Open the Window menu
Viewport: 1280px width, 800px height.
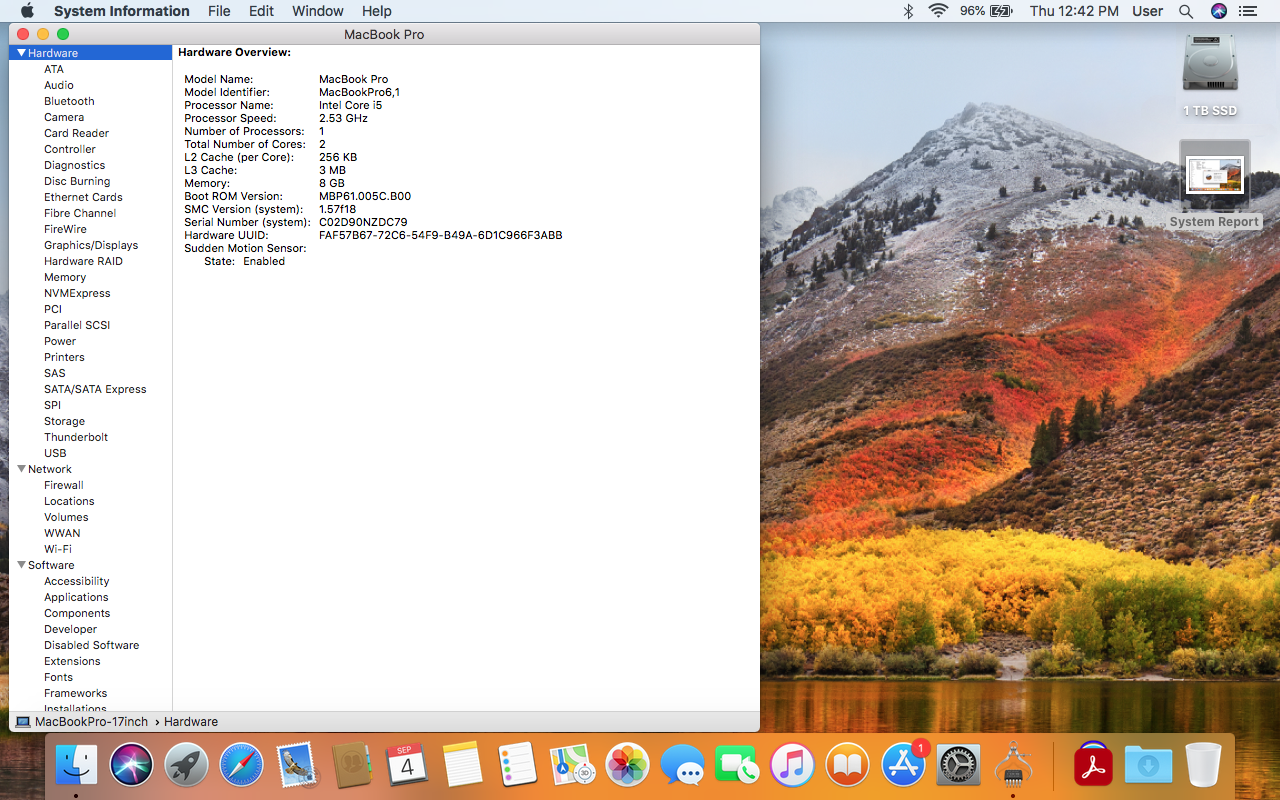pyautogui.click(x=318, y=11)
